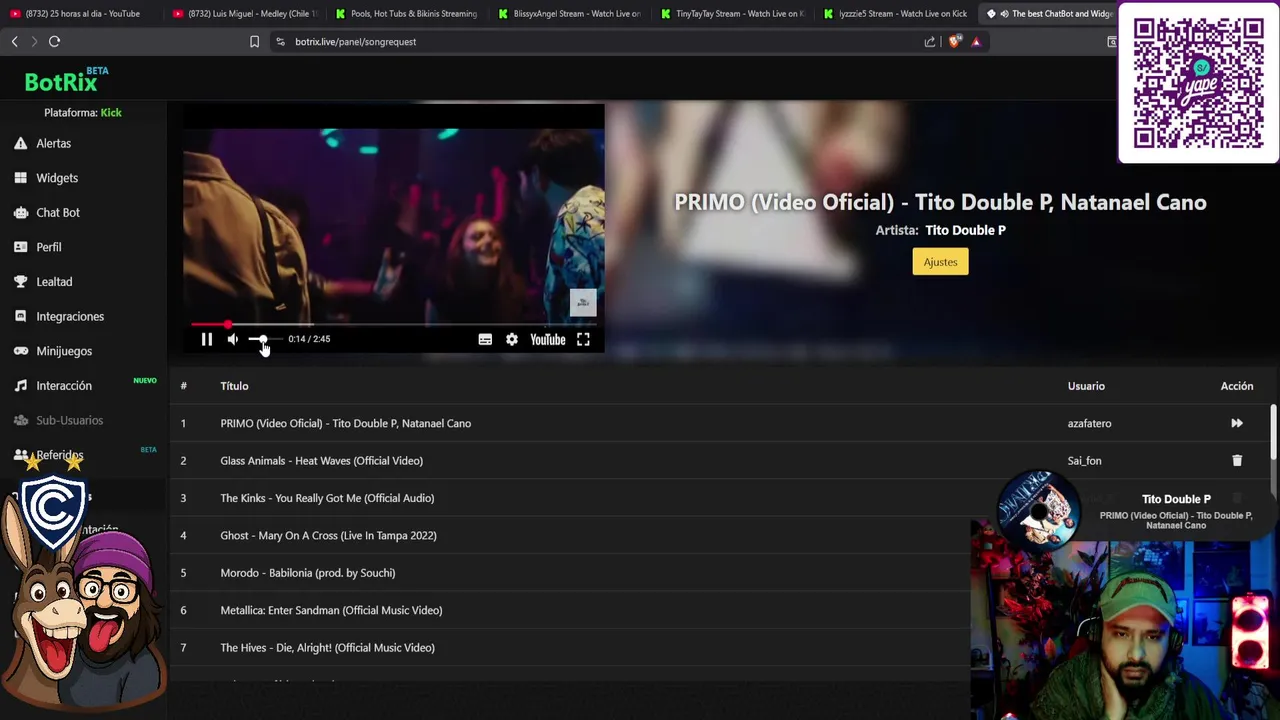Skip the PRIMO song with forward icon
Image resolution: width=1280 pixels, height=720 pixels.
point(1237,423)
